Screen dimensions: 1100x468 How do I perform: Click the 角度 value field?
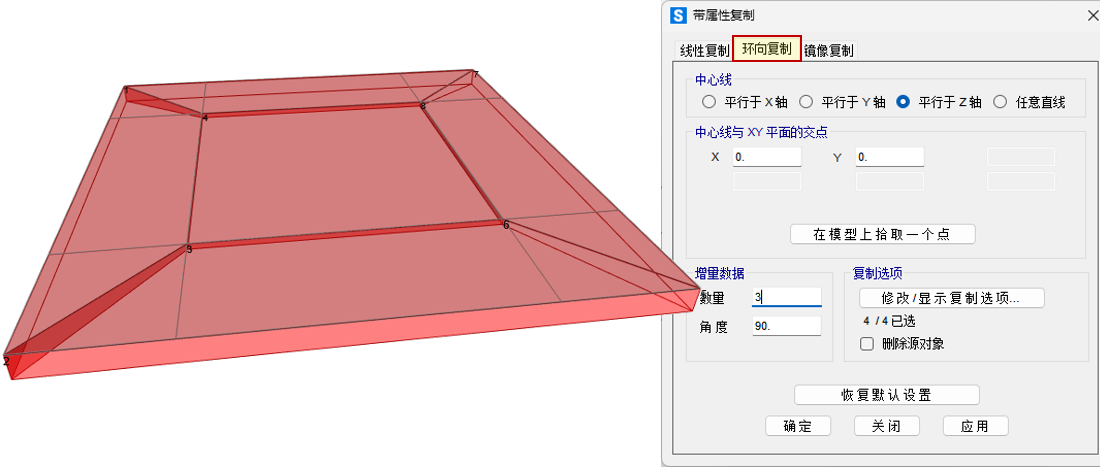tap(786, 326)
